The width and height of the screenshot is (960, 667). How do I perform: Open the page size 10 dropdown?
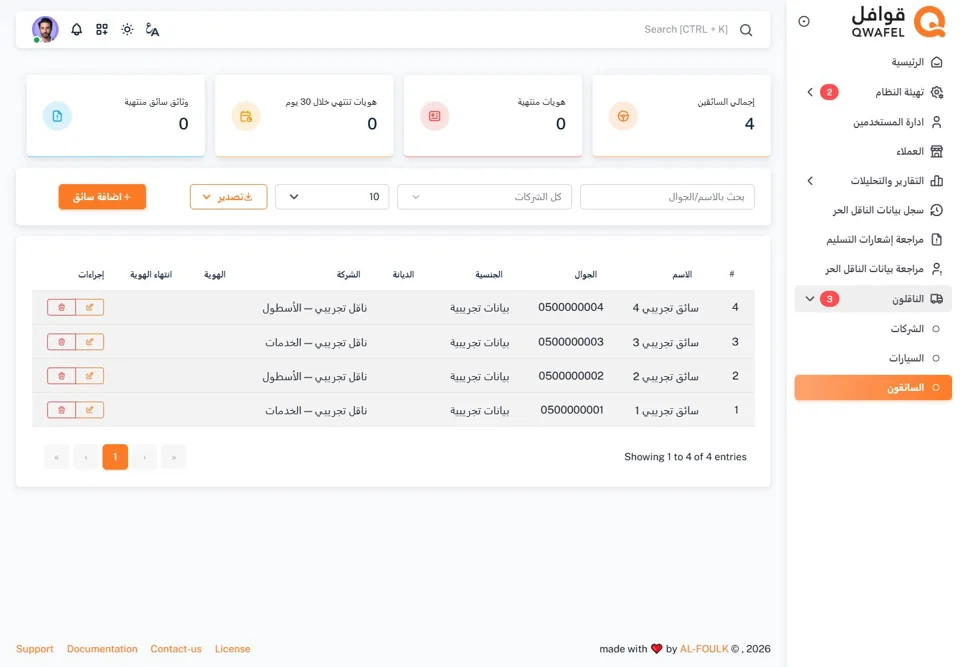coord(332,197)
